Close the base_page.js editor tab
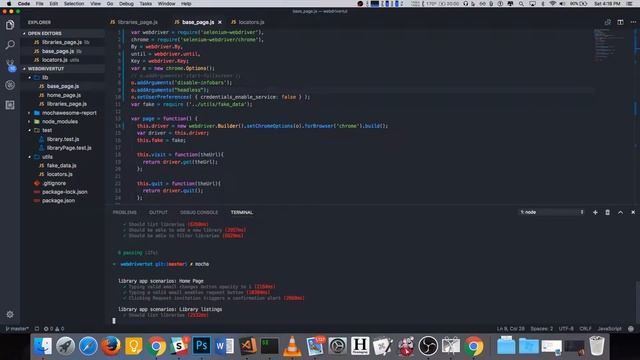 (220, 22)
